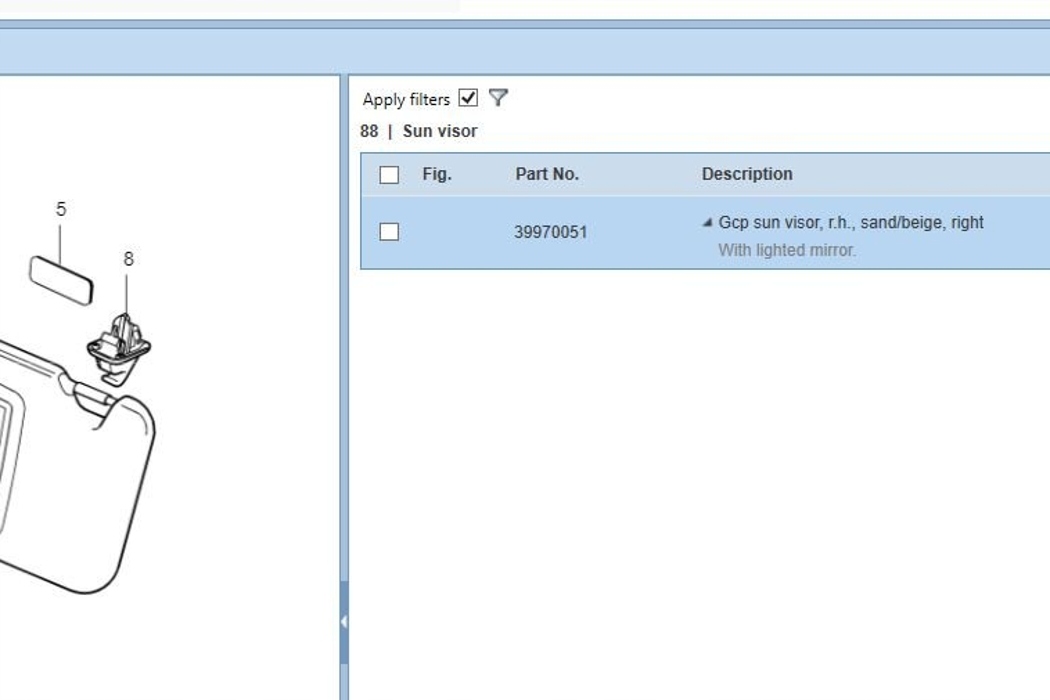Click callout number 8 in the diagram

pos(129,259)
